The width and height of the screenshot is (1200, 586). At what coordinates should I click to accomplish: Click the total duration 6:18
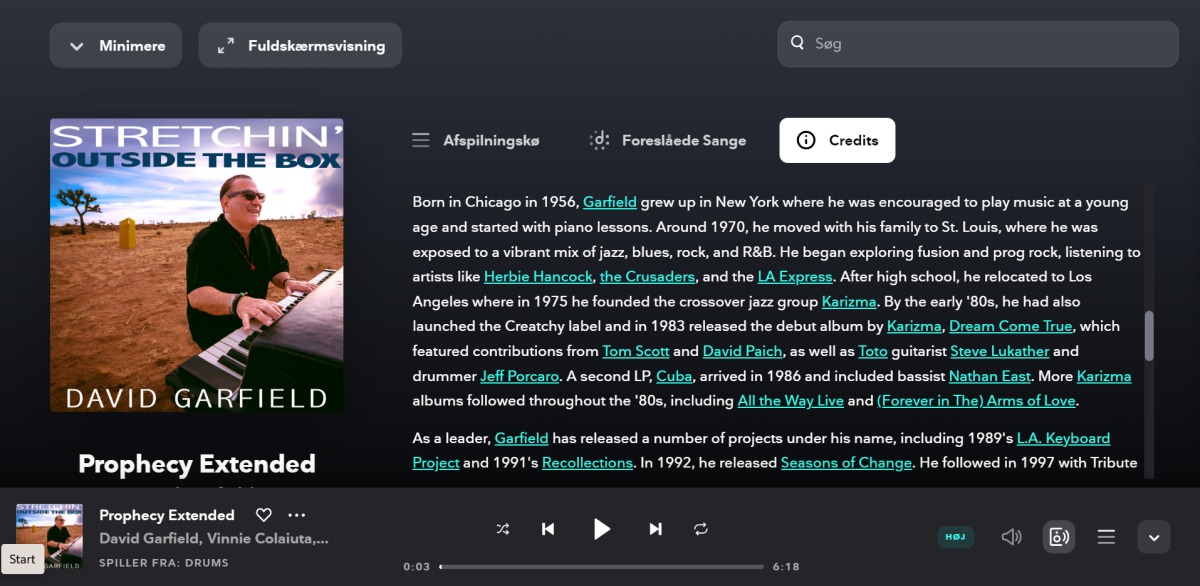tap(786, 567)
